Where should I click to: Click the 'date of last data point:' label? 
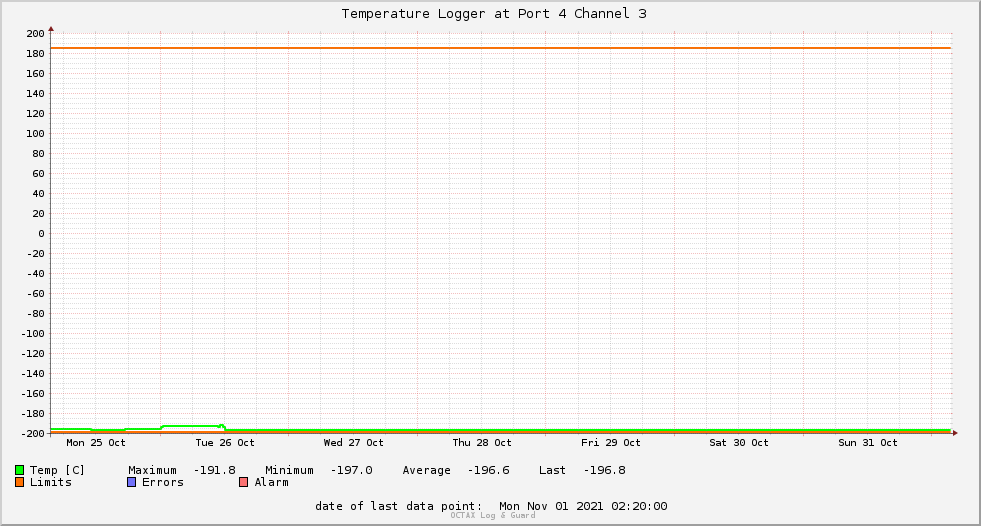click(399, 506)
